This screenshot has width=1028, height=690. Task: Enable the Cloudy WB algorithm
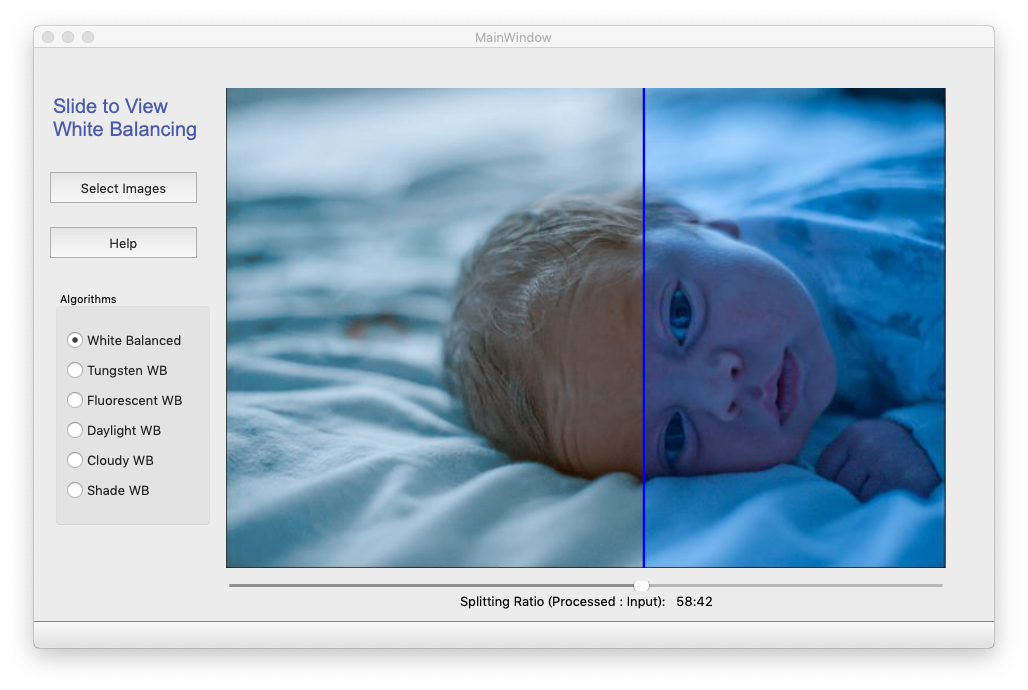pyautogui.click(x=110, y=460)
